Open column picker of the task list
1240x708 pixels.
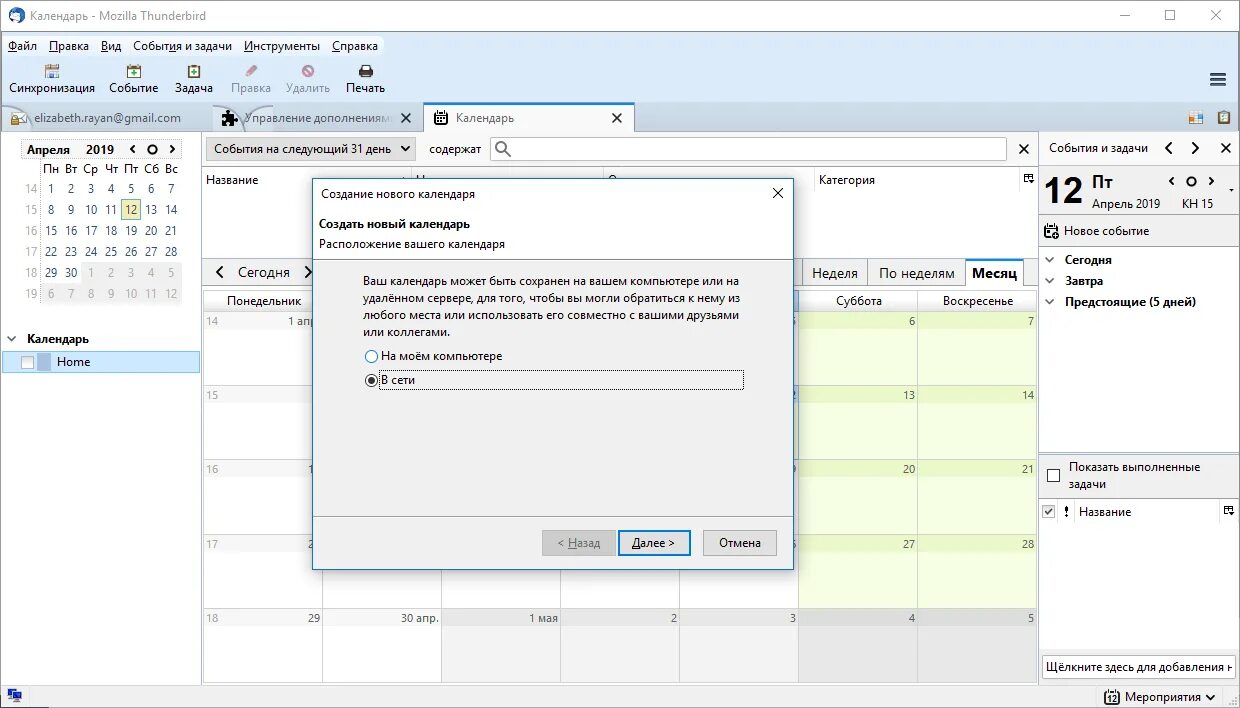pyautogui.click(x=1228, y=511)
